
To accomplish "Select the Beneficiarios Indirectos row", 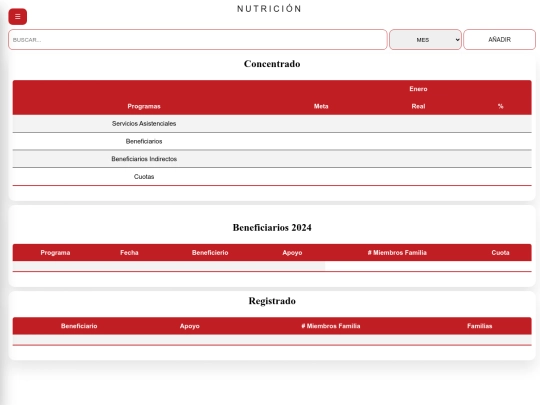I will (272, 159).
